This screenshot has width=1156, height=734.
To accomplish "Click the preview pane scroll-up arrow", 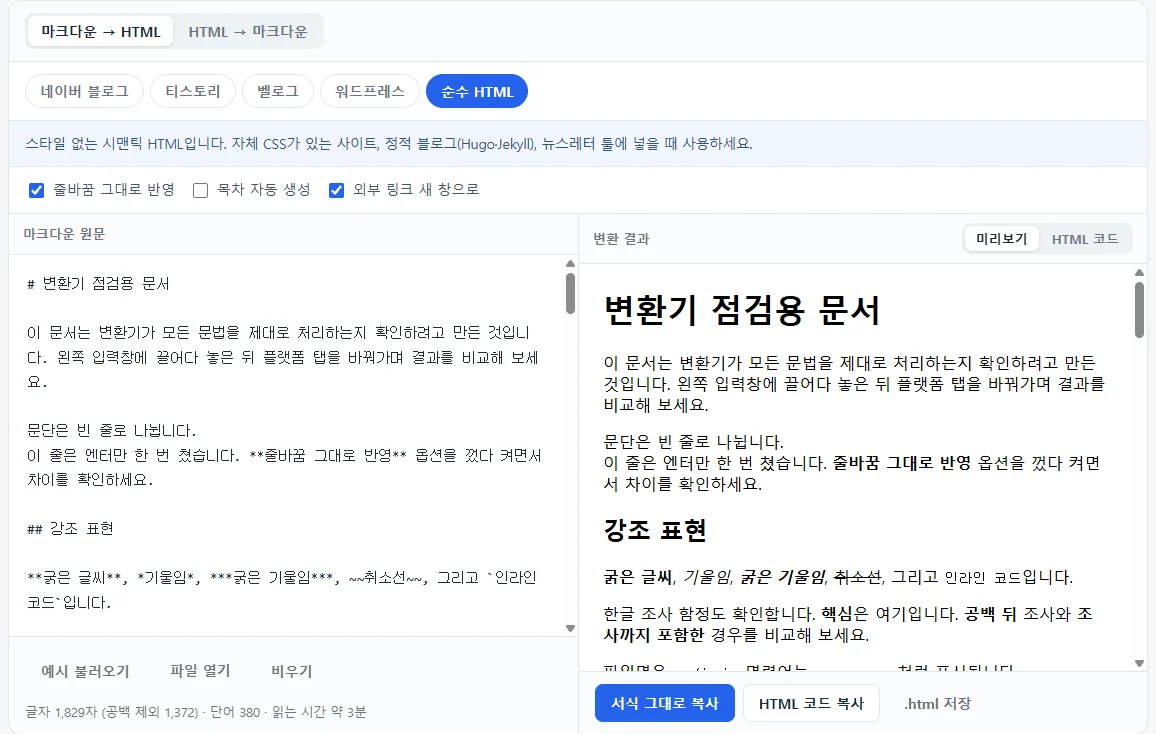I will 1139,273.
